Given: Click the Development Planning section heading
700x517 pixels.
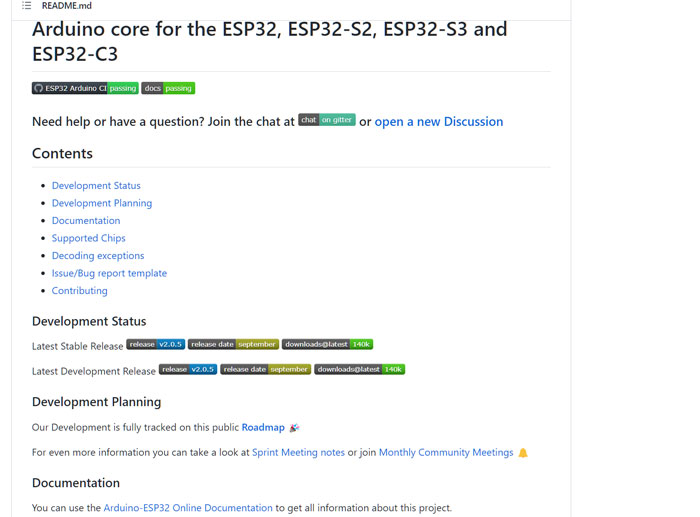Looking at the screenshot, I should 96,402.
